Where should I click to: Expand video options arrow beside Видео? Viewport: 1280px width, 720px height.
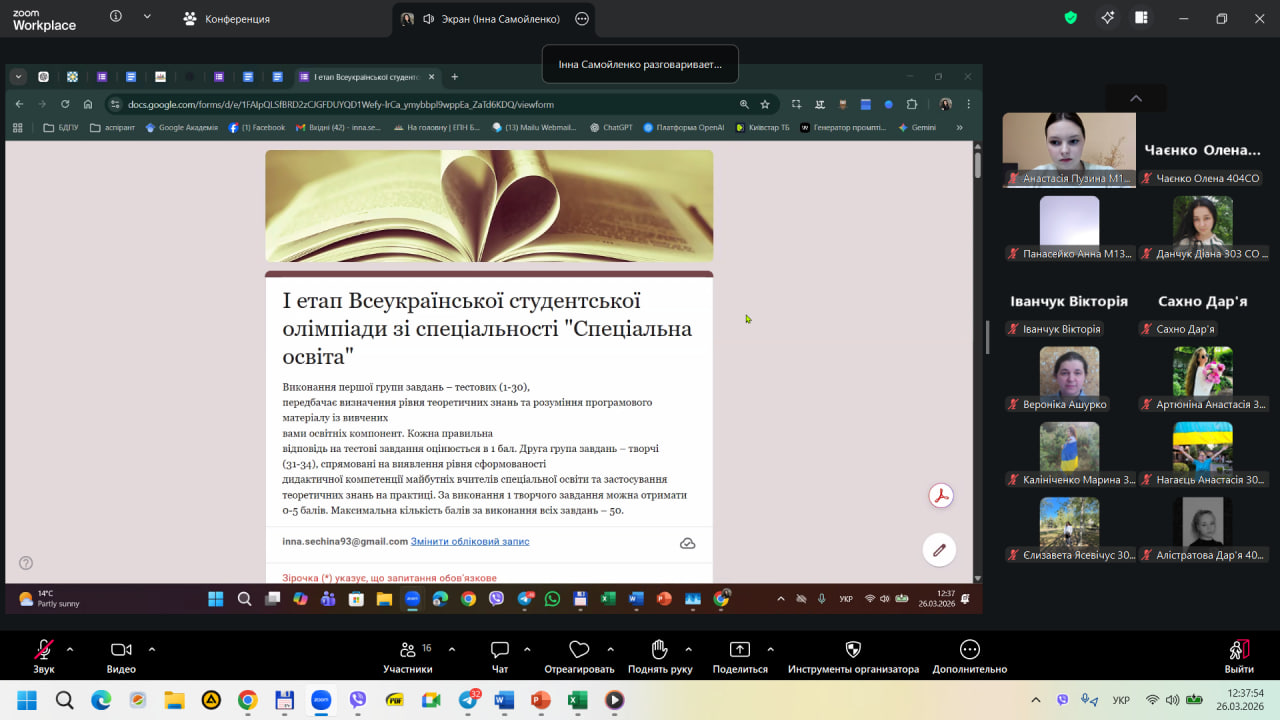click(x=152, y=649)
